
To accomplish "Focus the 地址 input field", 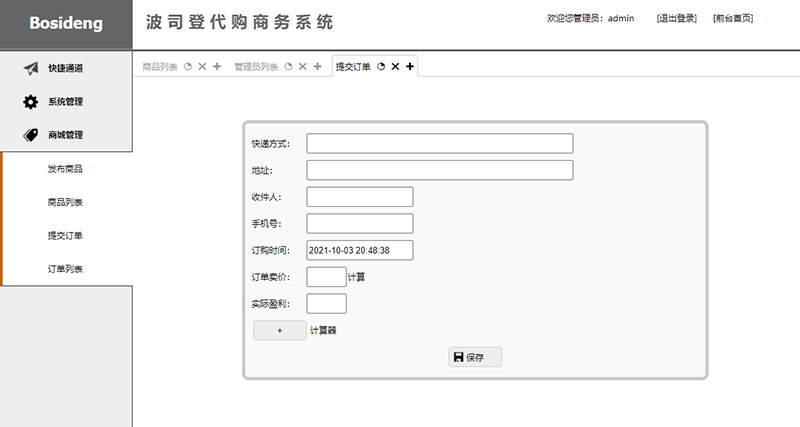I will (x=440, y=170).
